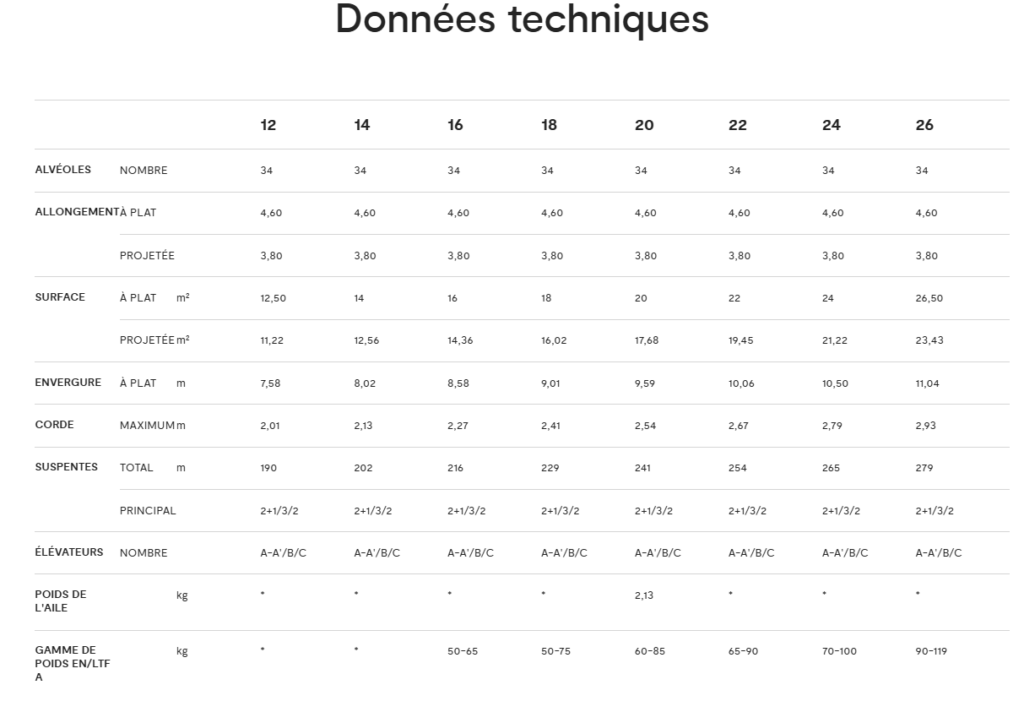Click total line length 241

643,467
